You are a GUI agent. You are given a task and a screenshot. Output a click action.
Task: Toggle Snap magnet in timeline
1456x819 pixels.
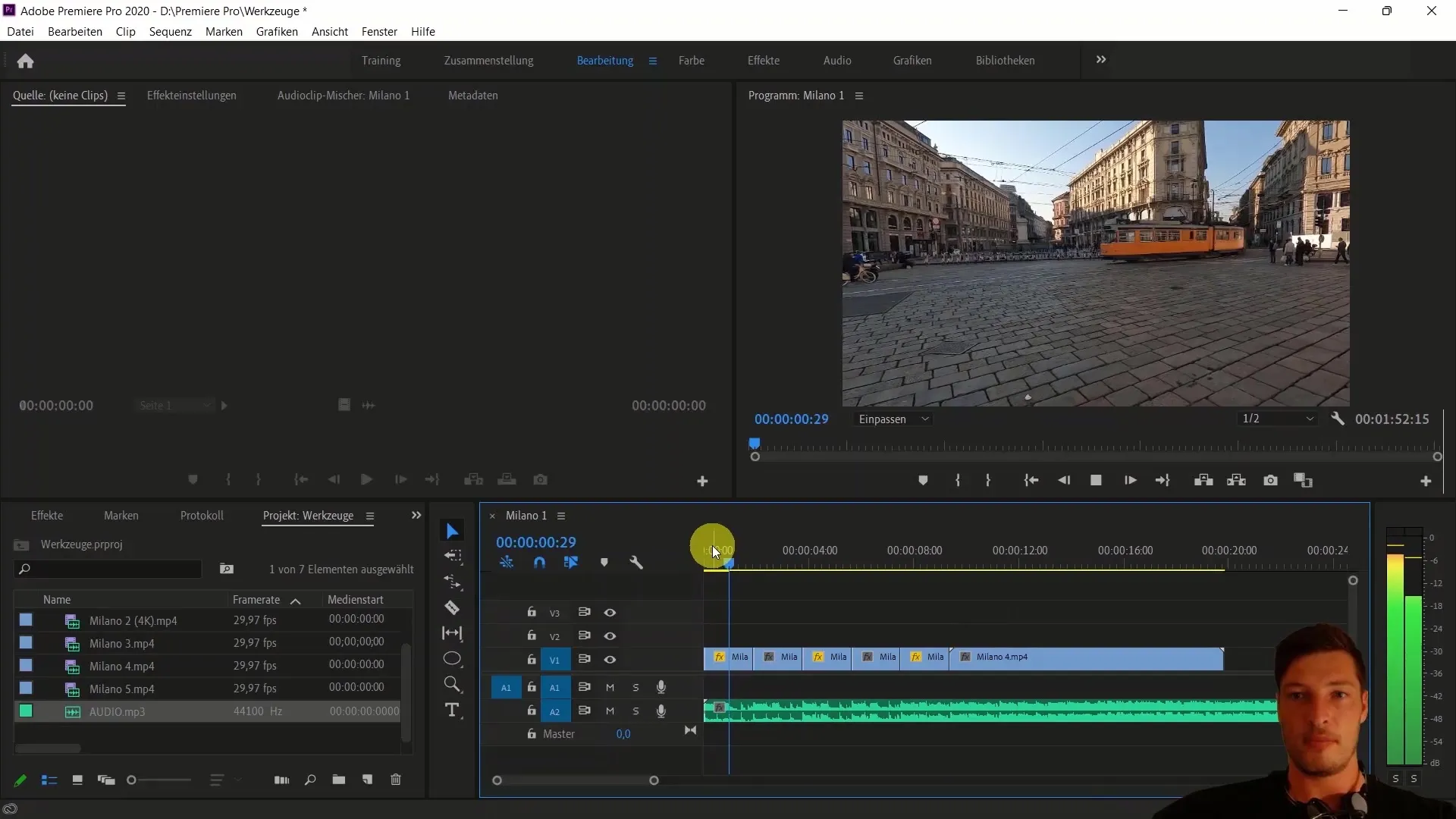[x=539, y=563]
